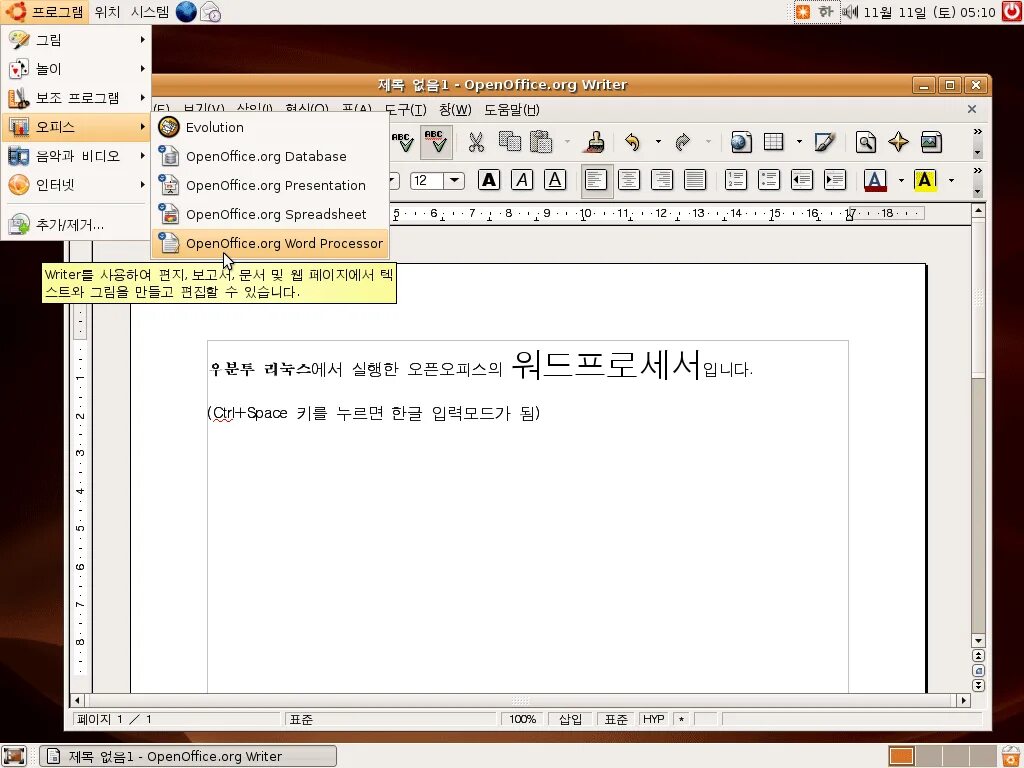The width and height of the screenshot is (1024, 768).
Task: Toggle numbered list
Action: [736, 180]
